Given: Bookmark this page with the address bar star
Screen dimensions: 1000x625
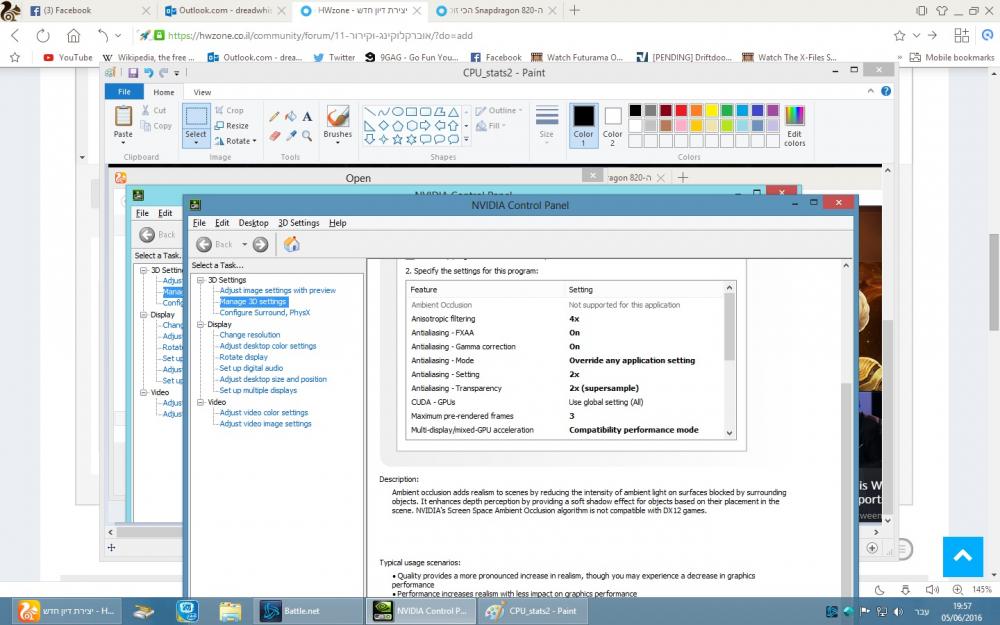Looking at the screenshot, I should (x=899, y=36).
